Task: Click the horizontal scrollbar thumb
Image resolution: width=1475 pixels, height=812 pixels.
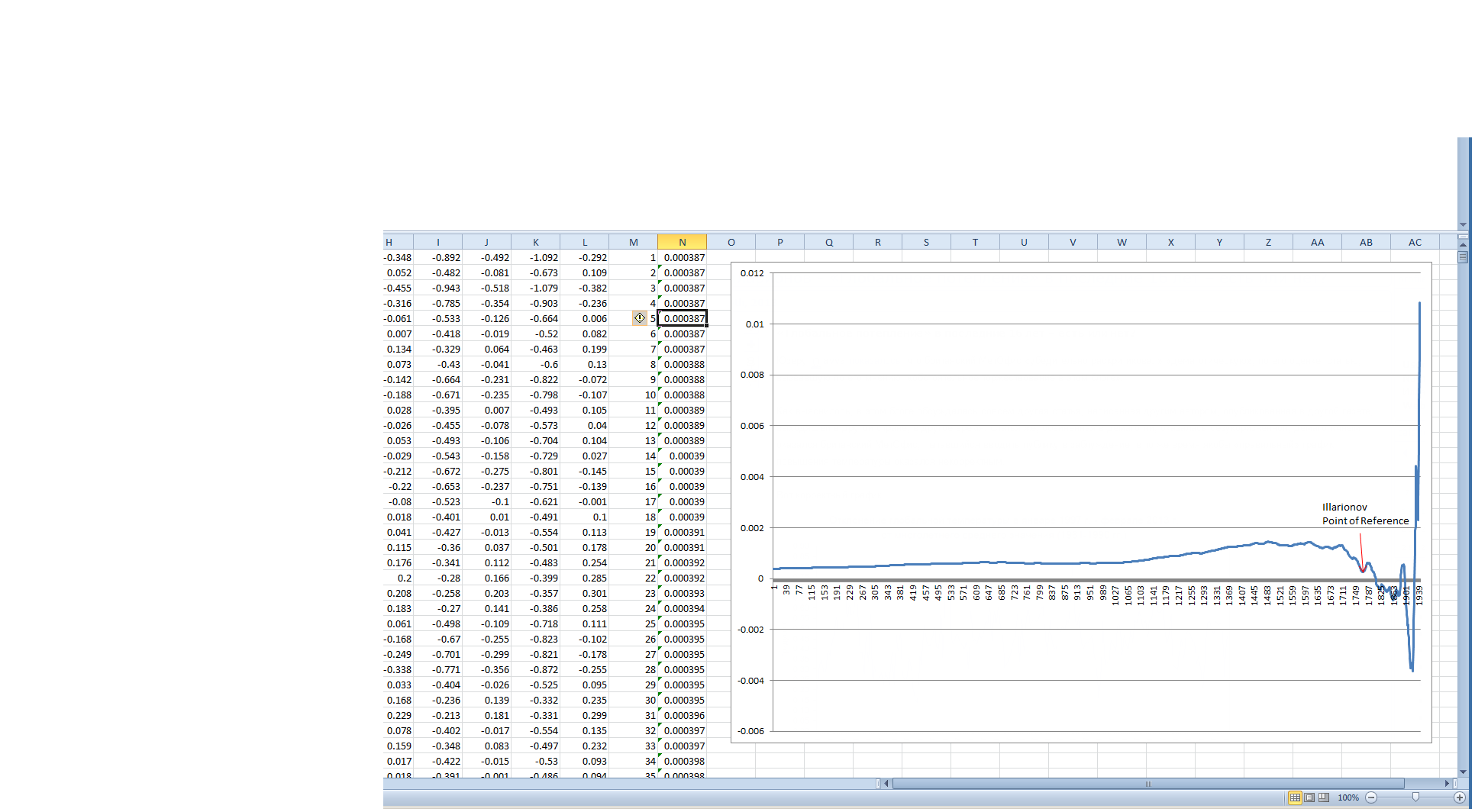Action: (x=1147, y=784)
